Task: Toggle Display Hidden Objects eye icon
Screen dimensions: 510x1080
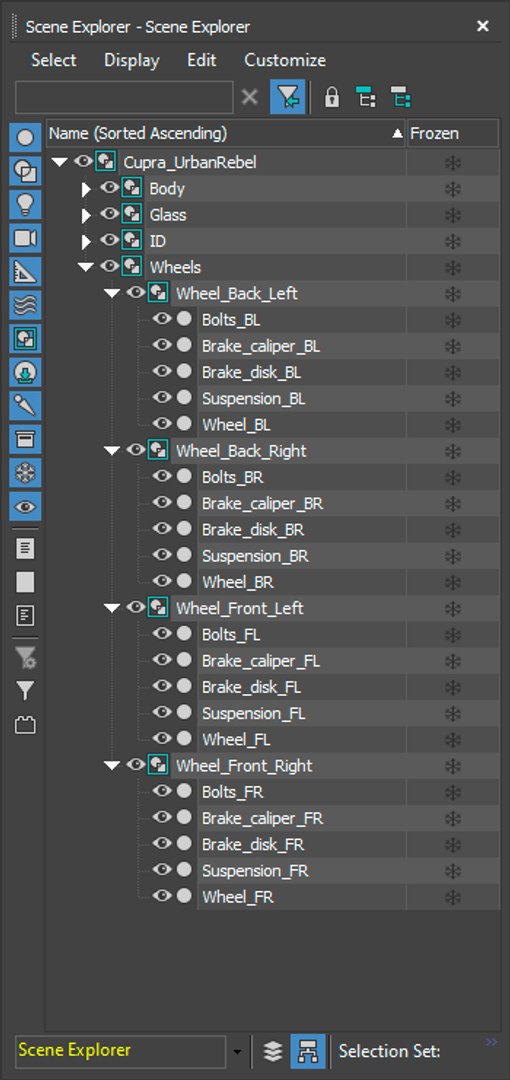Action: [25, 506]
